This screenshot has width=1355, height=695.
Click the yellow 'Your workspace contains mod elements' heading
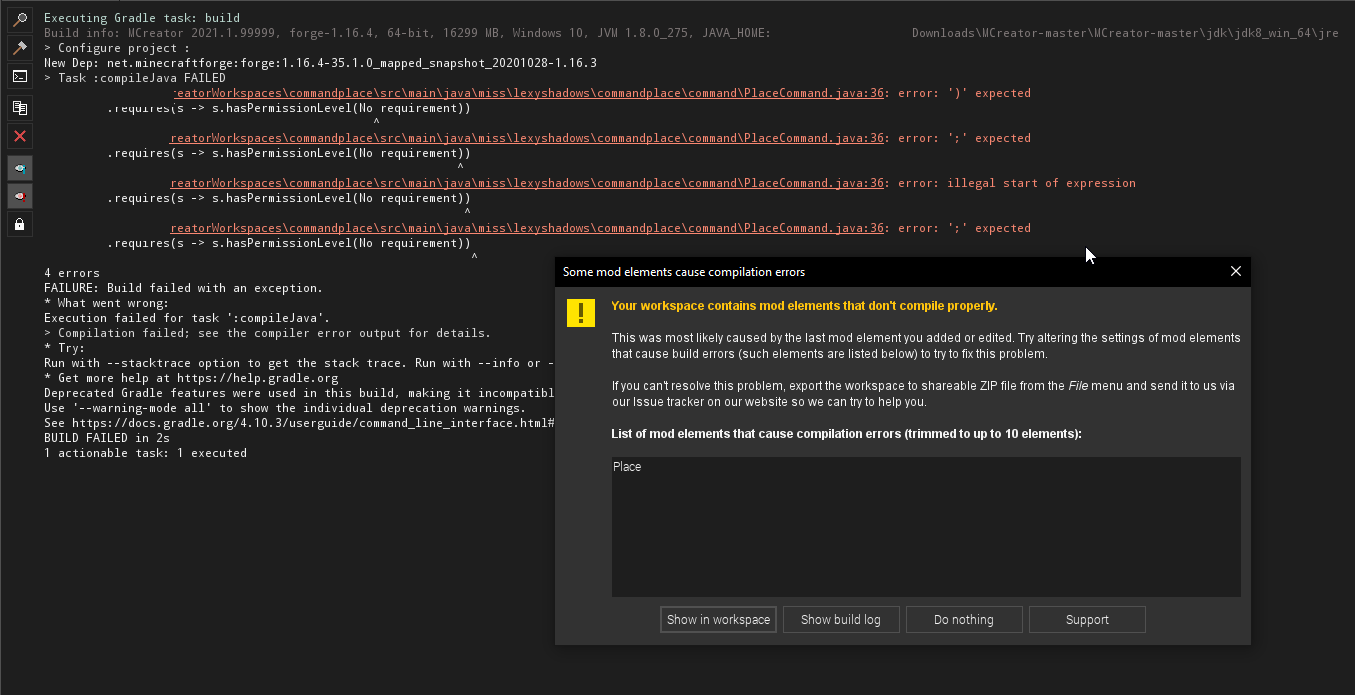point(804,306)
